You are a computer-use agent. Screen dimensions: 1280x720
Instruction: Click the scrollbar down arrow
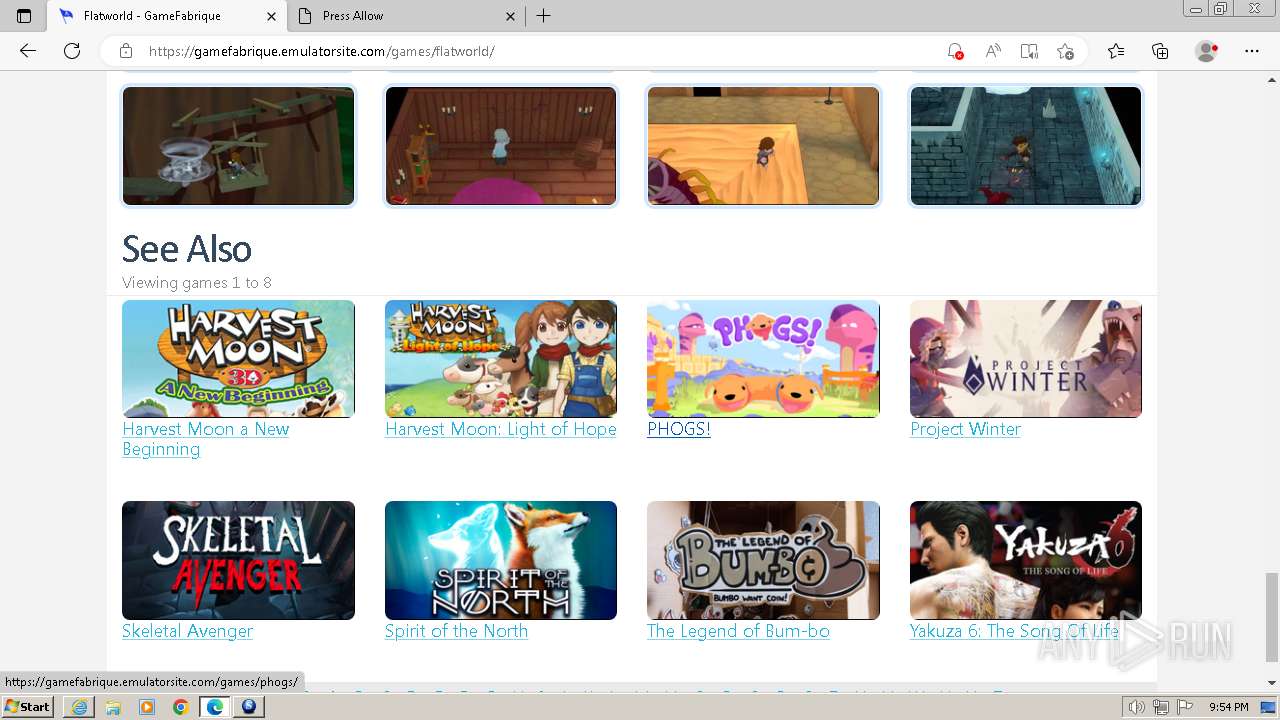pos(1271,683)
